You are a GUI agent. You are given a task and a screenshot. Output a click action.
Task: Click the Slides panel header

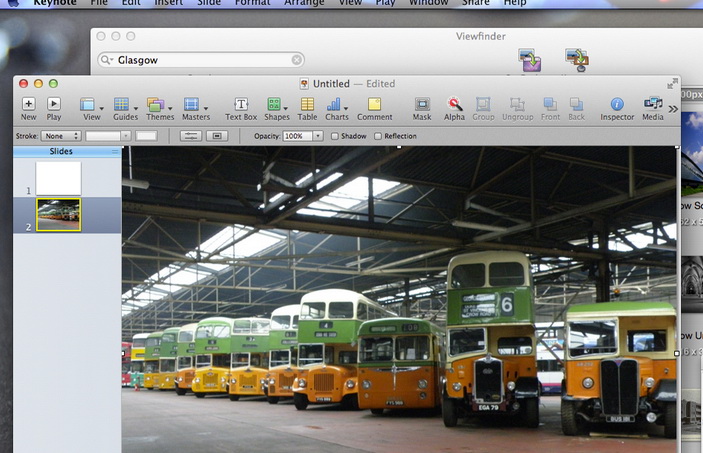61,151
